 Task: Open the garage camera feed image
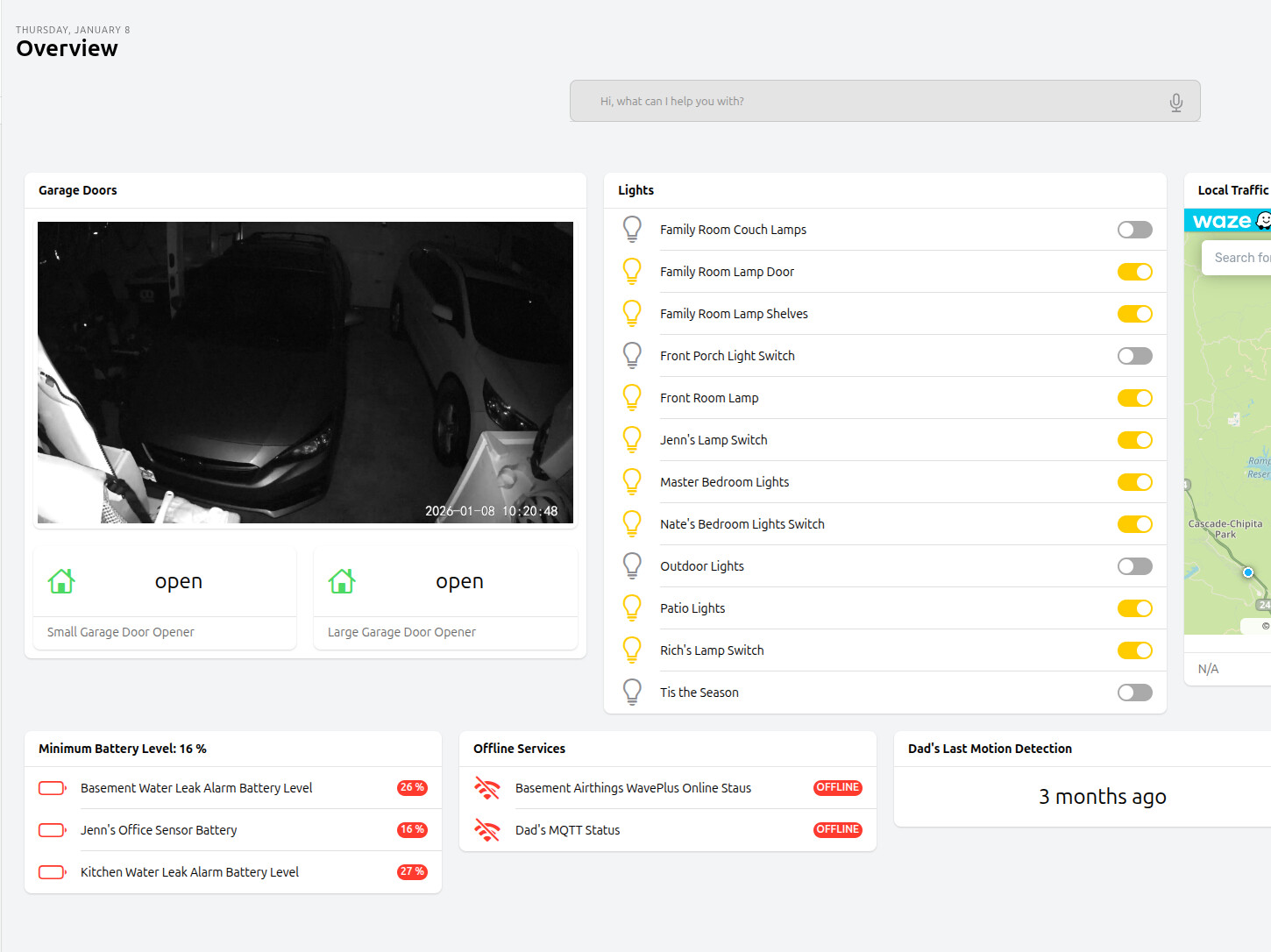[305, 373]
